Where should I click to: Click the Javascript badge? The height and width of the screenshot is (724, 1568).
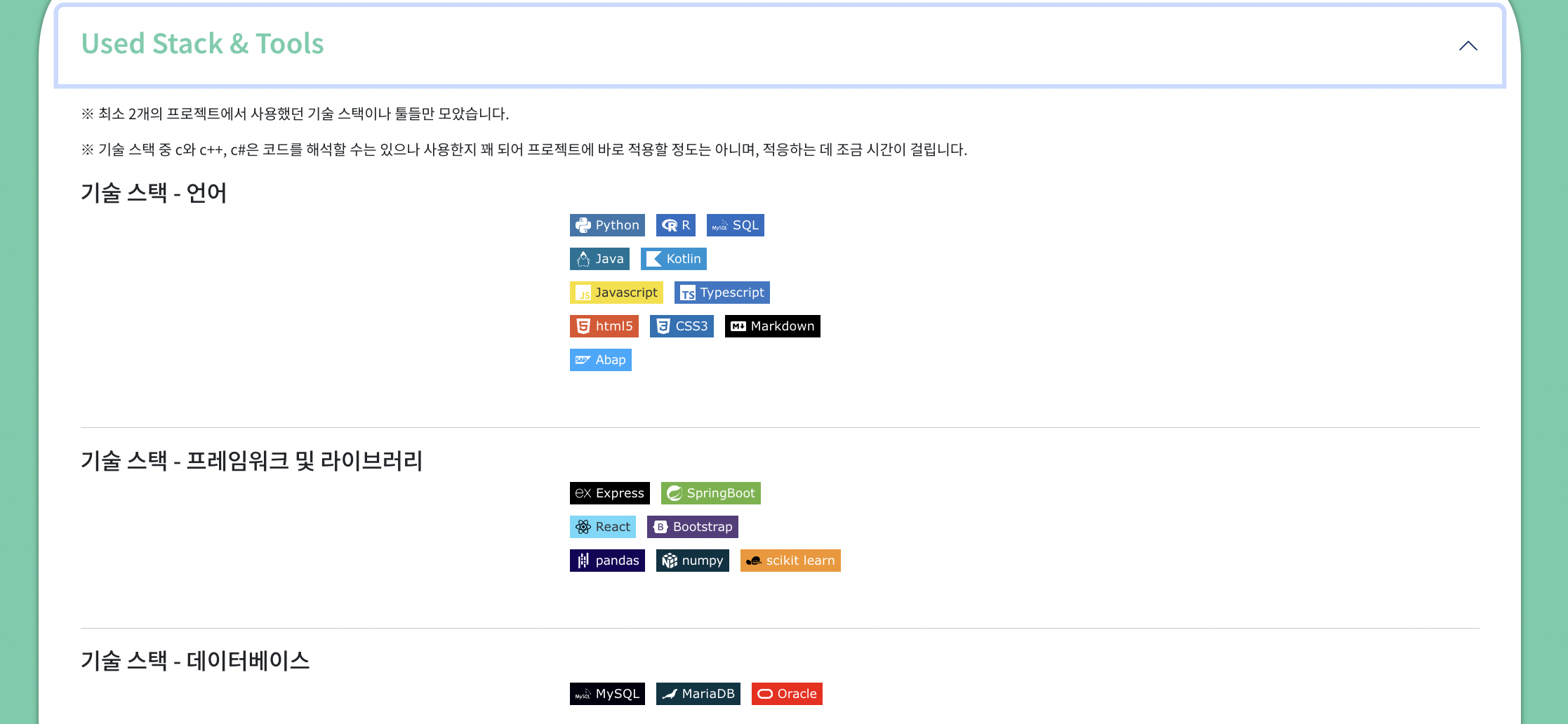(x=616, y=293)
